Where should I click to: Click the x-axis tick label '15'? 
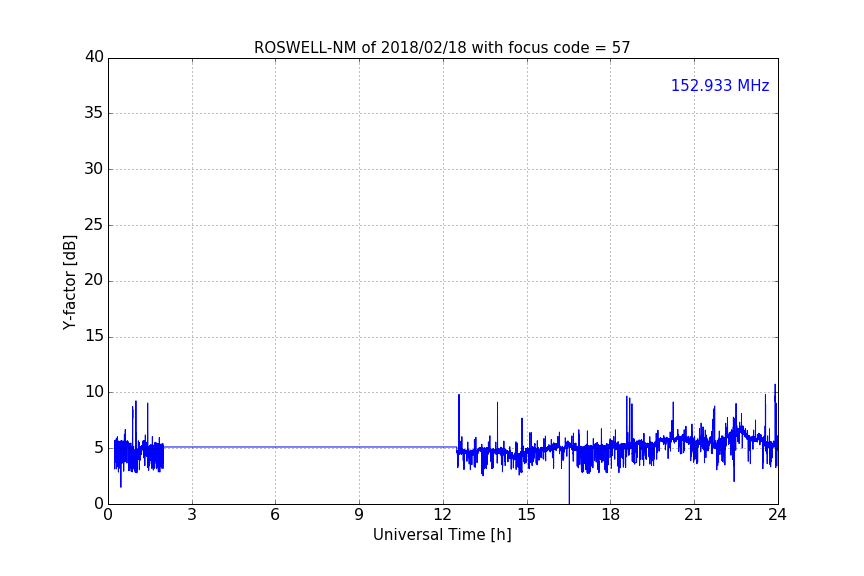(526, 515)
